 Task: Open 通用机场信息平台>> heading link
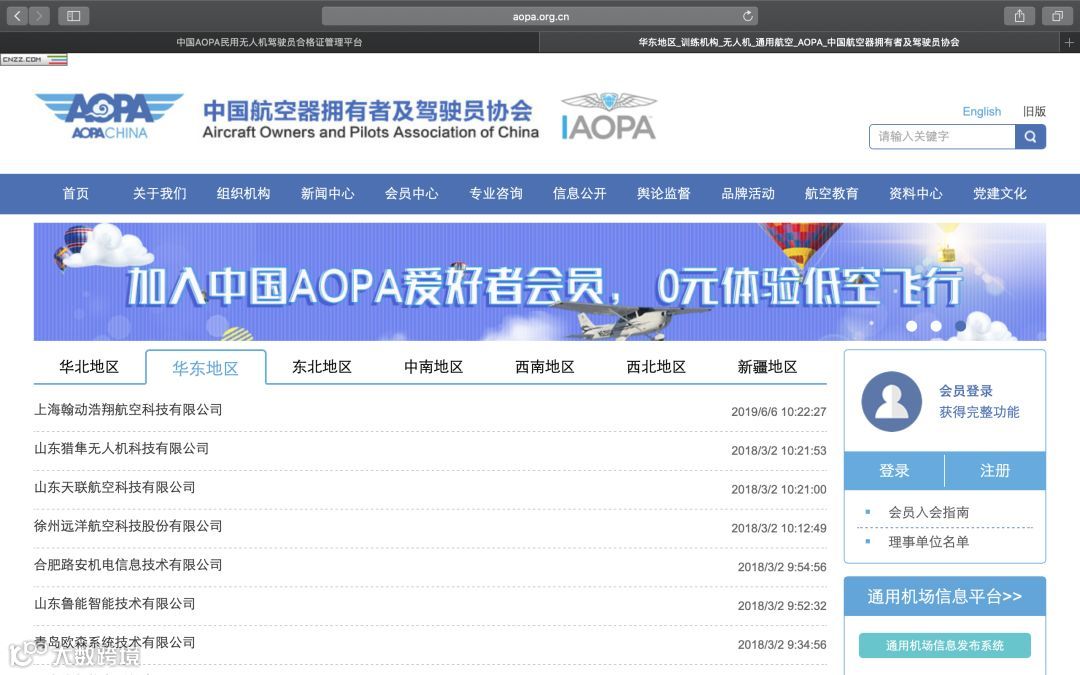[x=945, y=596]
